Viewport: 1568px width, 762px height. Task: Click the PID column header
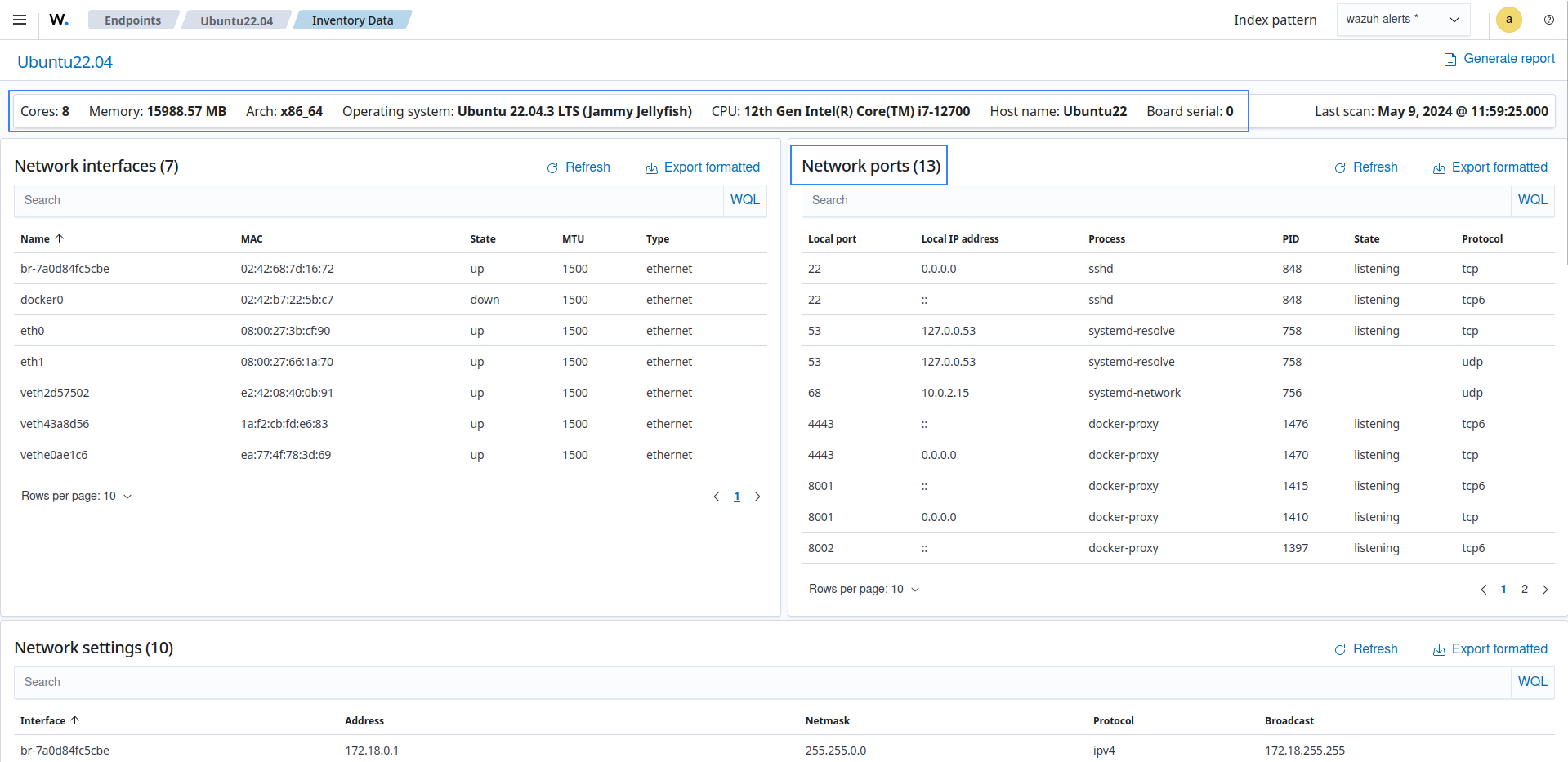point(1291,238)
